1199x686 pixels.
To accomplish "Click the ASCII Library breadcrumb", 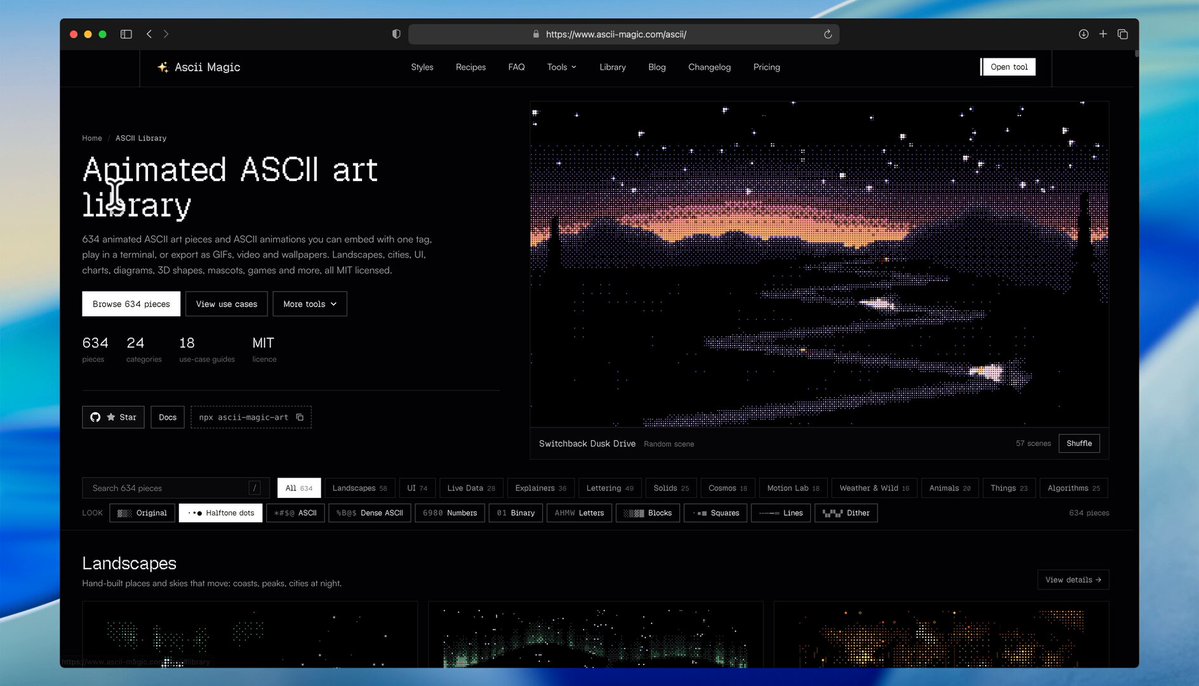I will 141,138.
